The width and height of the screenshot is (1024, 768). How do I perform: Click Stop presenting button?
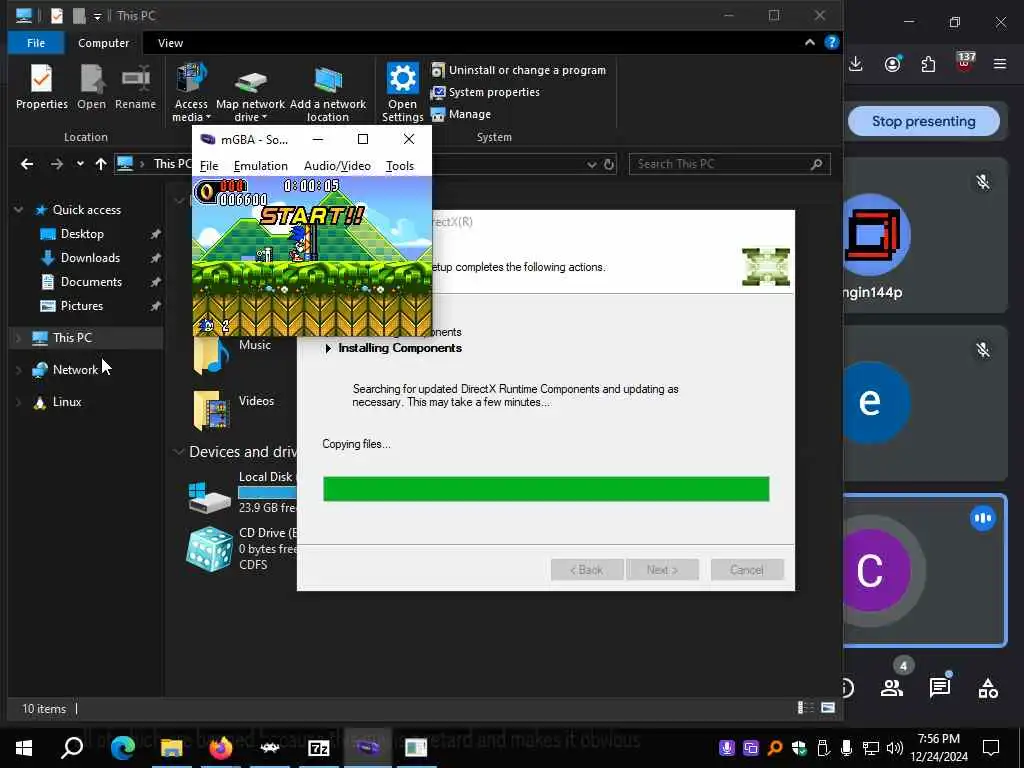click(923, 121)
